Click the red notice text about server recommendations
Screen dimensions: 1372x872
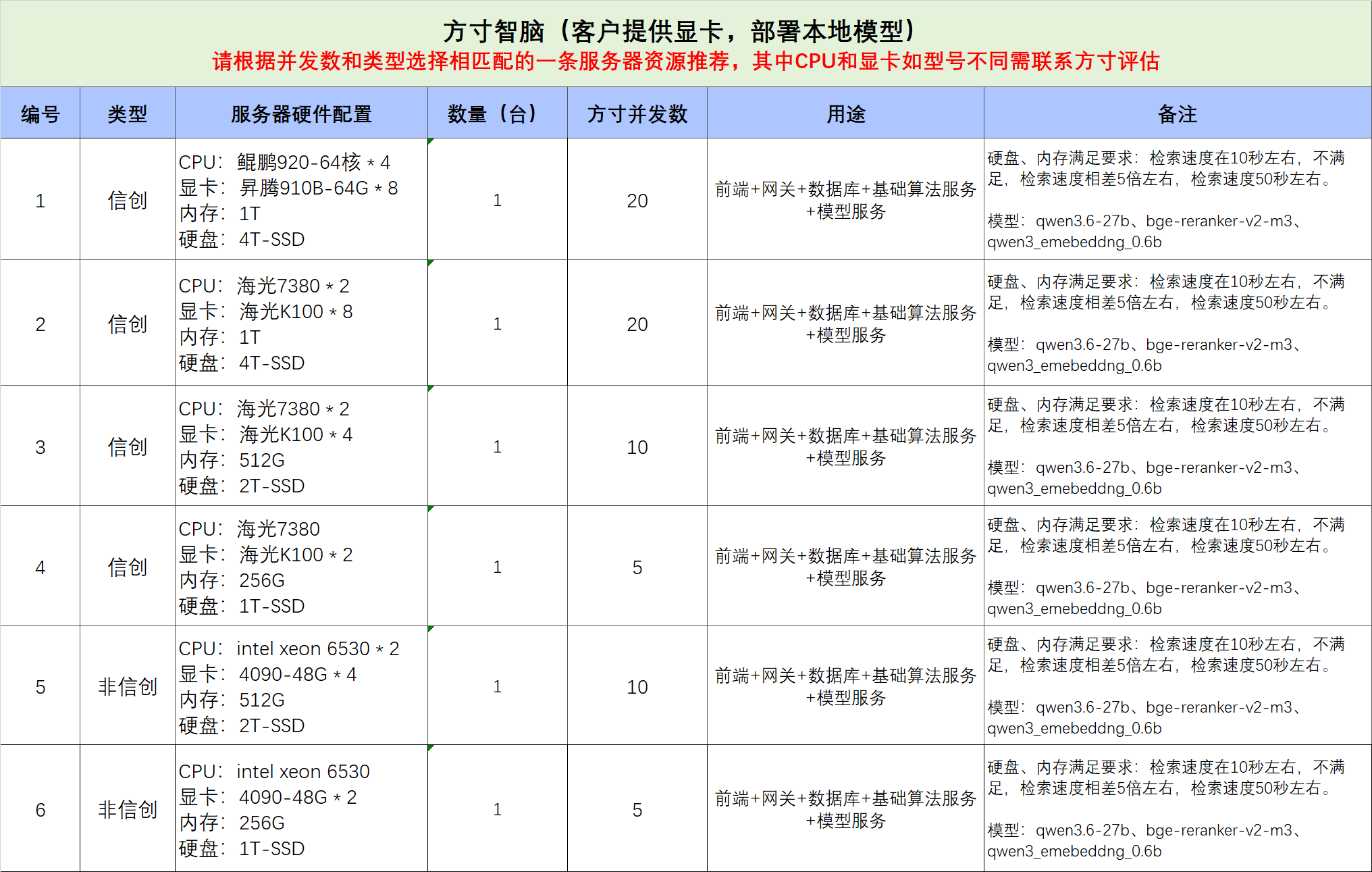click(x=685, y=61)
